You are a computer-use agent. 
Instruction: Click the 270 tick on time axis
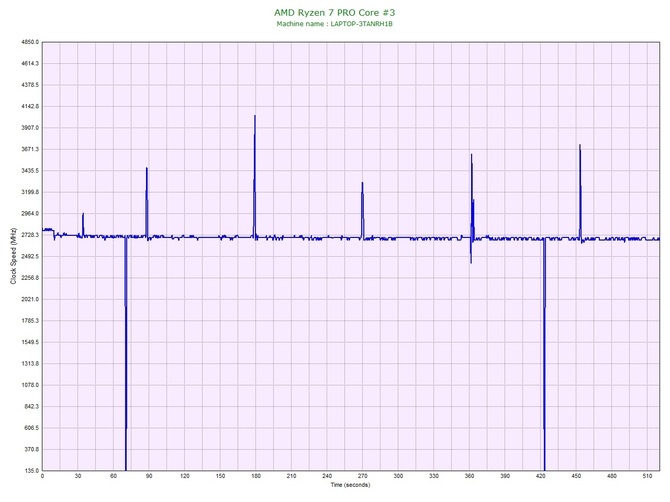tap(362, 476)
